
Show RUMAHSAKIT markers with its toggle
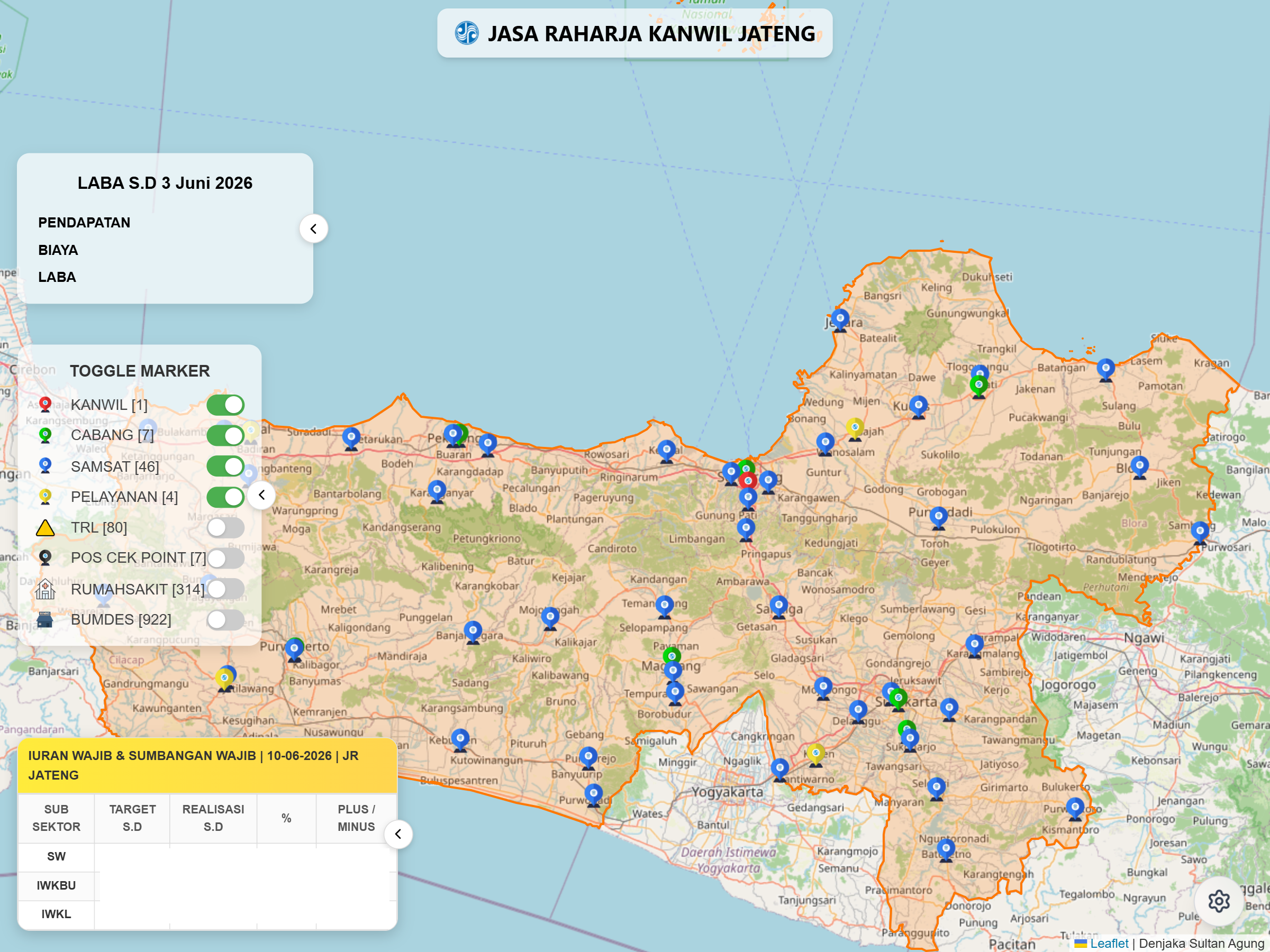(x=225, y=589)
